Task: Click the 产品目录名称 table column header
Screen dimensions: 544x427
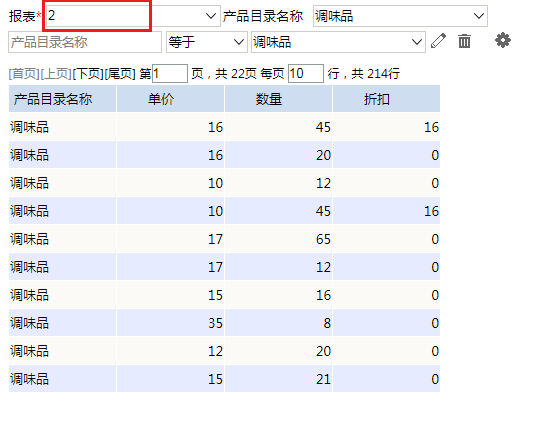Action: pos(62,99)
